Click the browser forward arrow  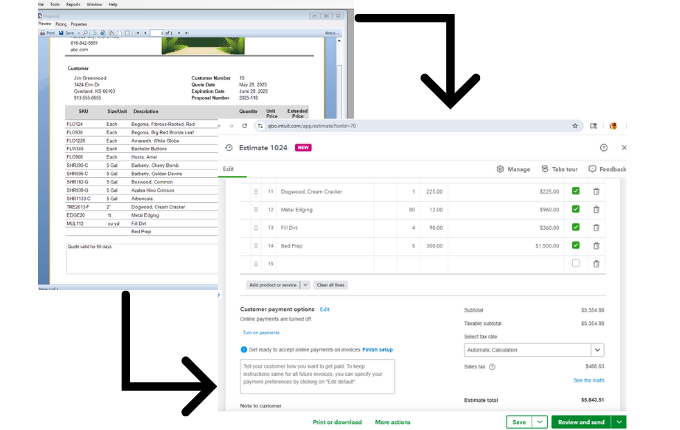(231, 126)
